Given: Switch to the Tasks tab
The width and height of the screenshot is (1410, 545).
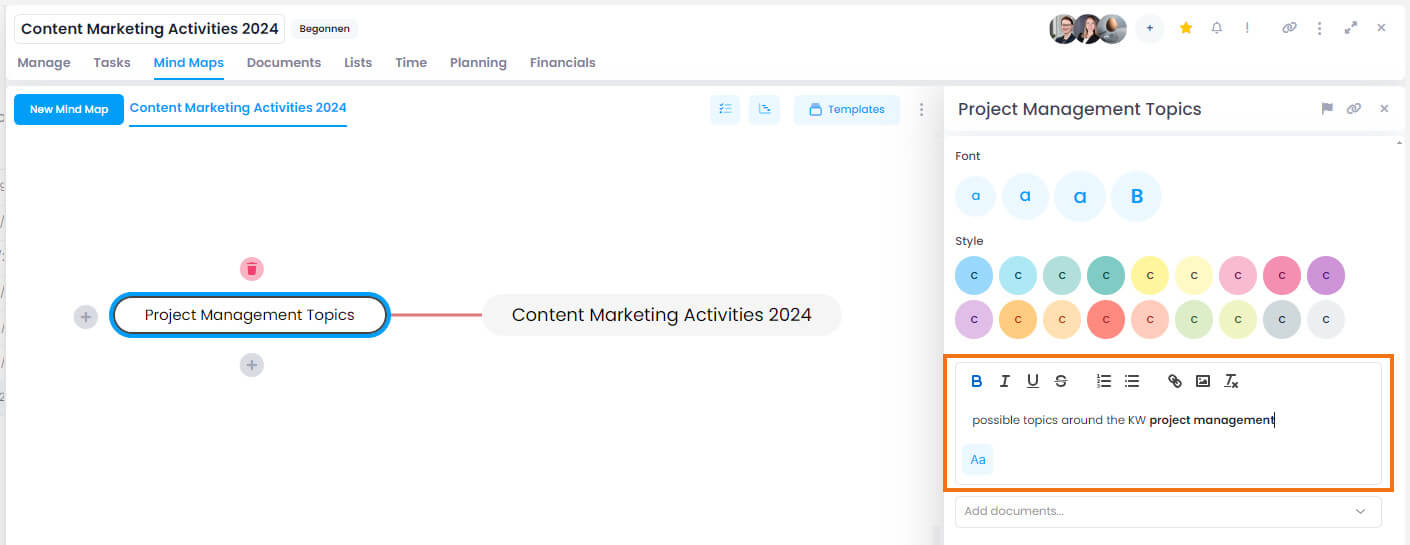Looking at the screenshot, I should 112,62.
